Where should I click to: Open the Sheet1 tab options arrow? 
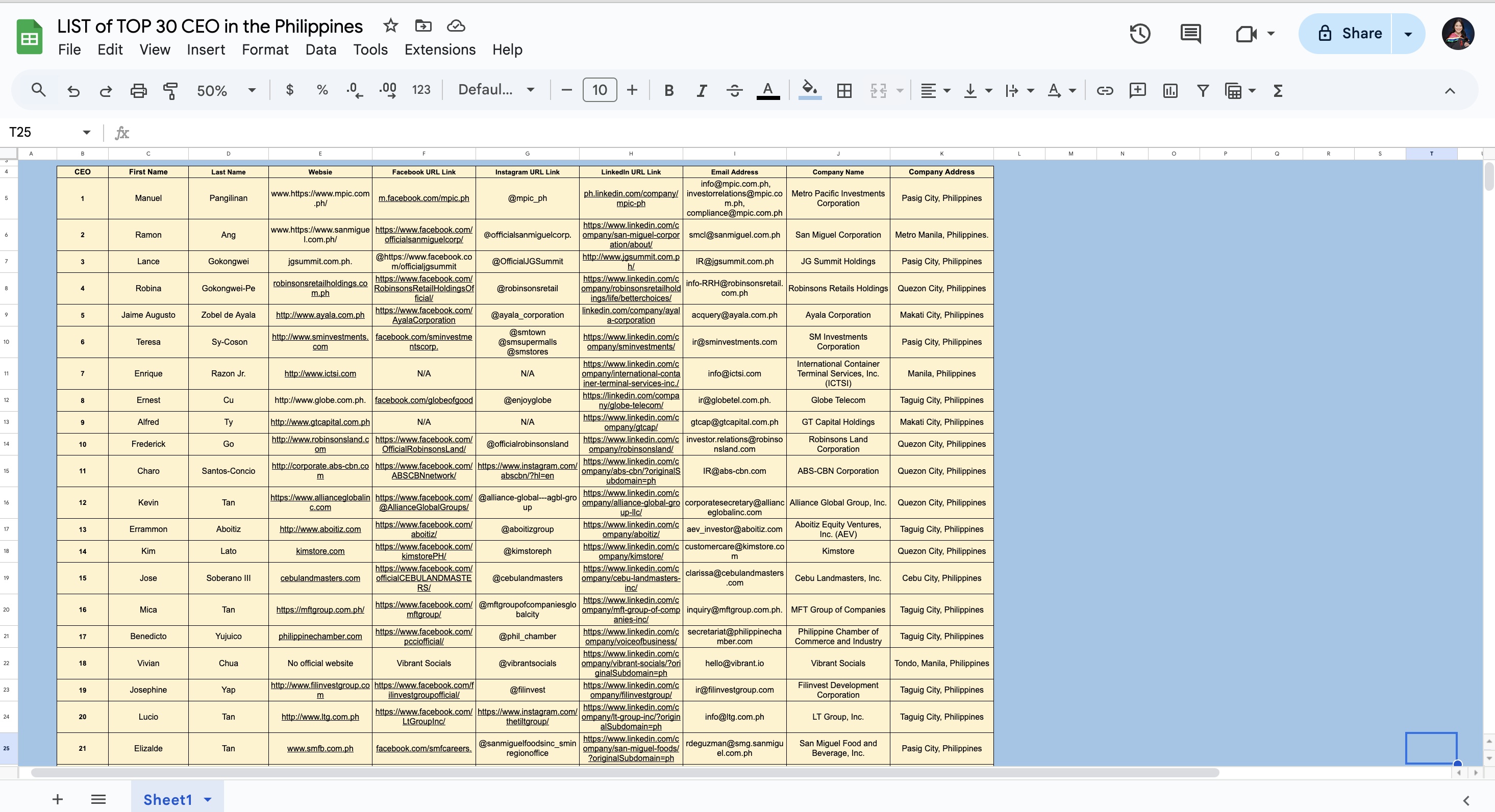[208, 800]
